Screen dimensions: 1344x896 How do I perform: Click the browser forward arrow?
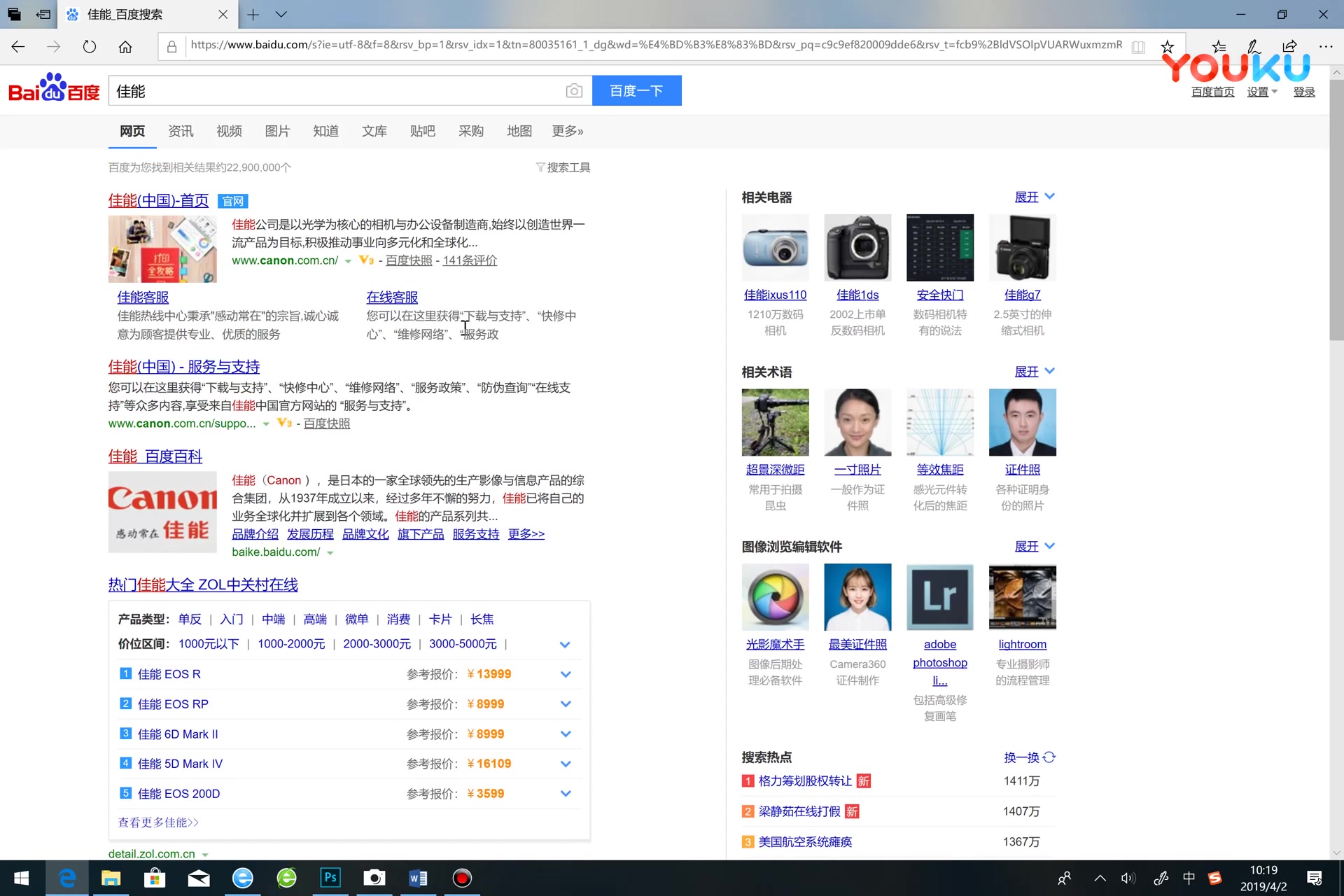53,46
